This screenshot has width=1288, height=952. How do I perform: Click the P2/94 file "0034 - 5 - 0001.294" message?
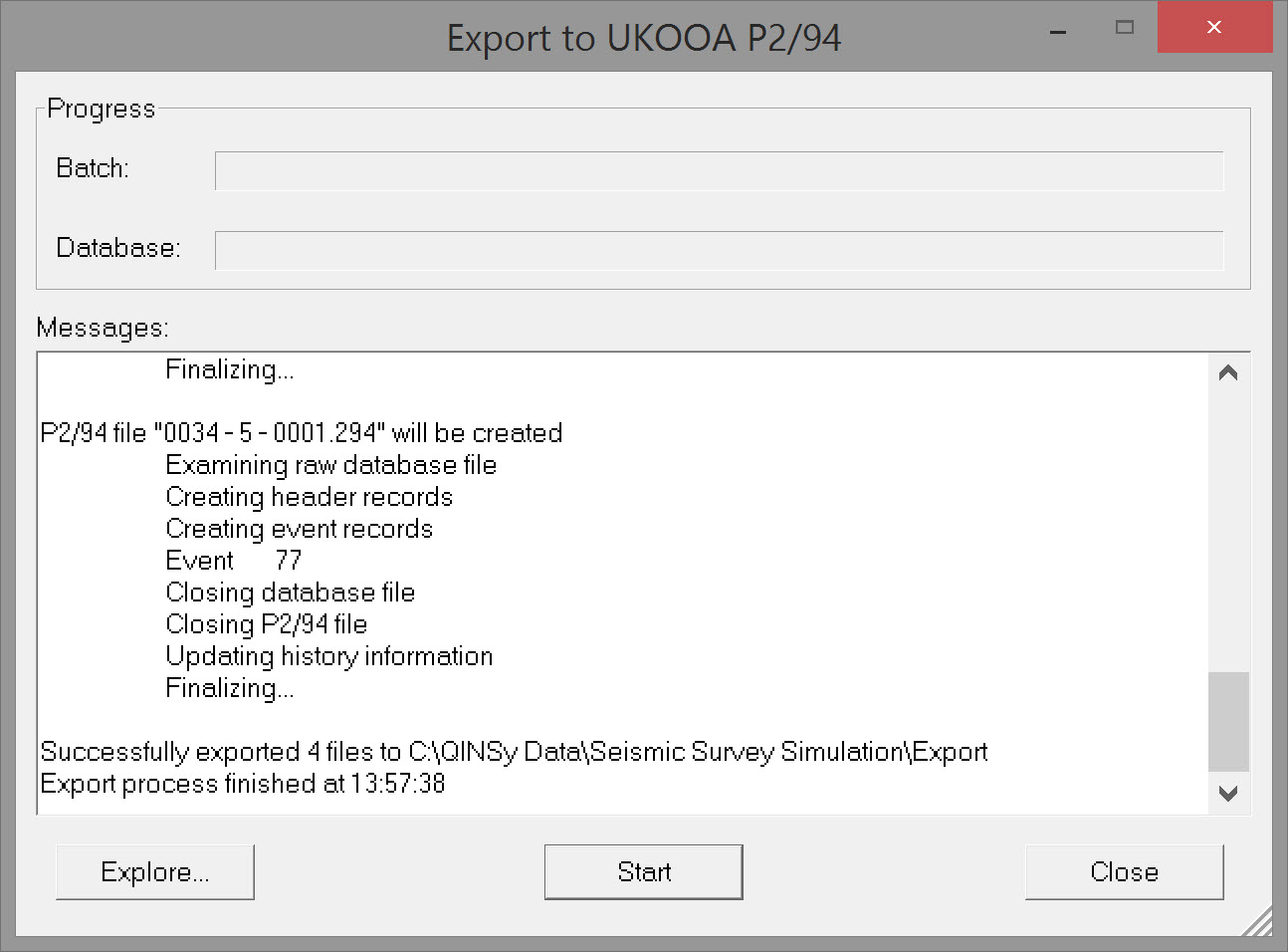(x=302, y=433)
